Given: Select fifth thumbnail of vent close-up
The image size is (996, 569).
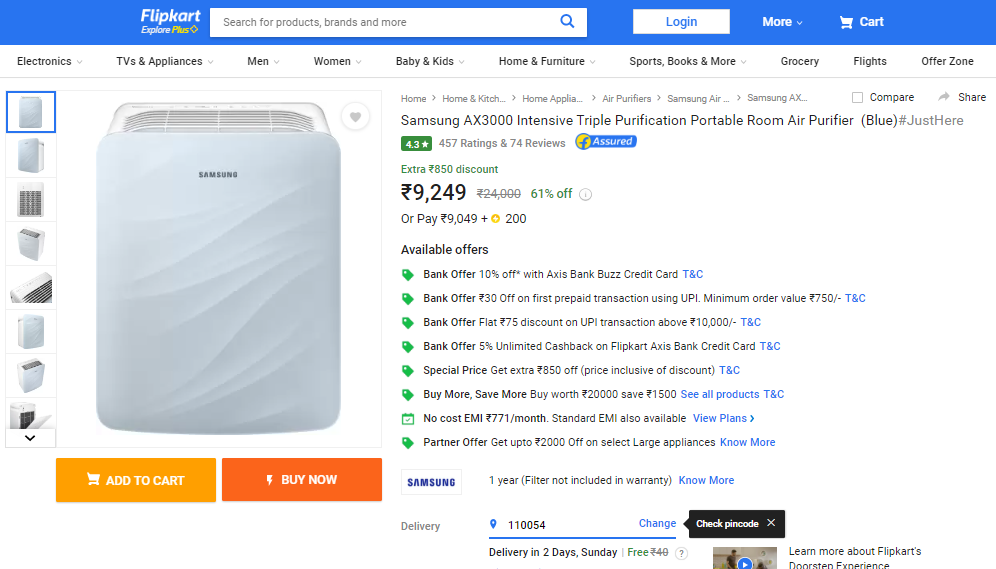Looking at the screenshot, I should 30,288.
